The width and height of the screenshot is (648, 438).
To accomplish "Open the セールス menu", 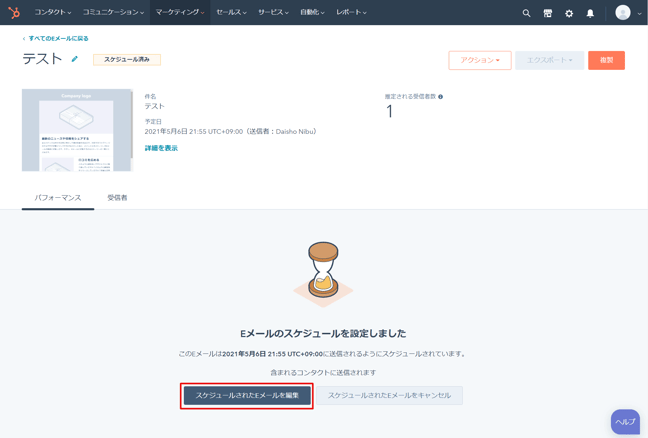I will [x=231, y=12].
